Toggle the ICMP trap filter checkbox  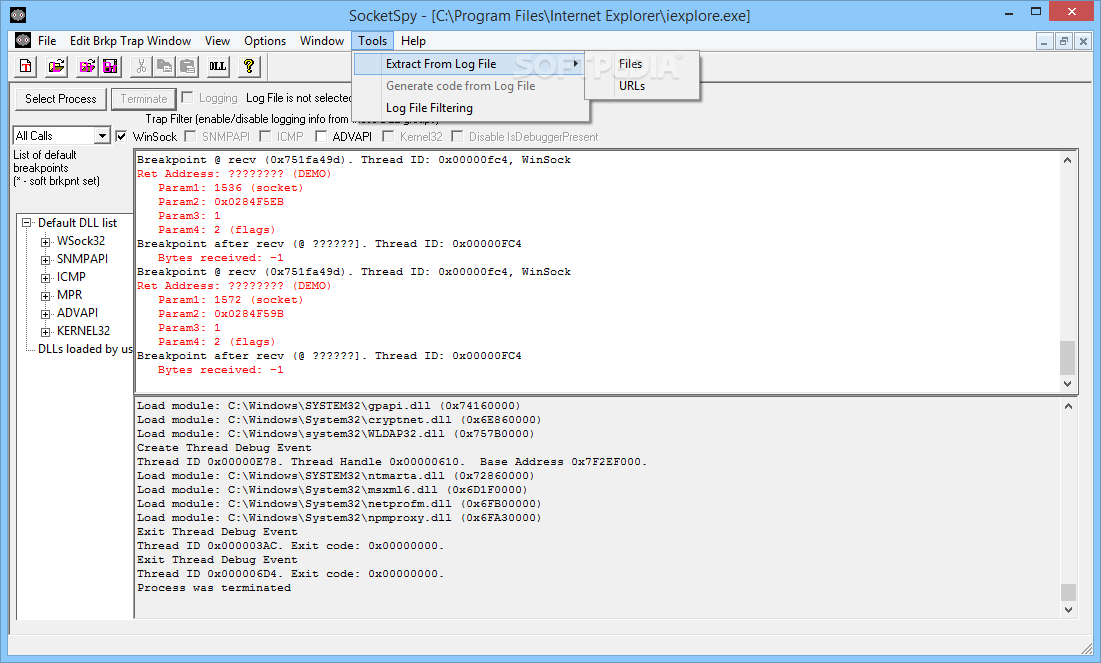[265, 136]
